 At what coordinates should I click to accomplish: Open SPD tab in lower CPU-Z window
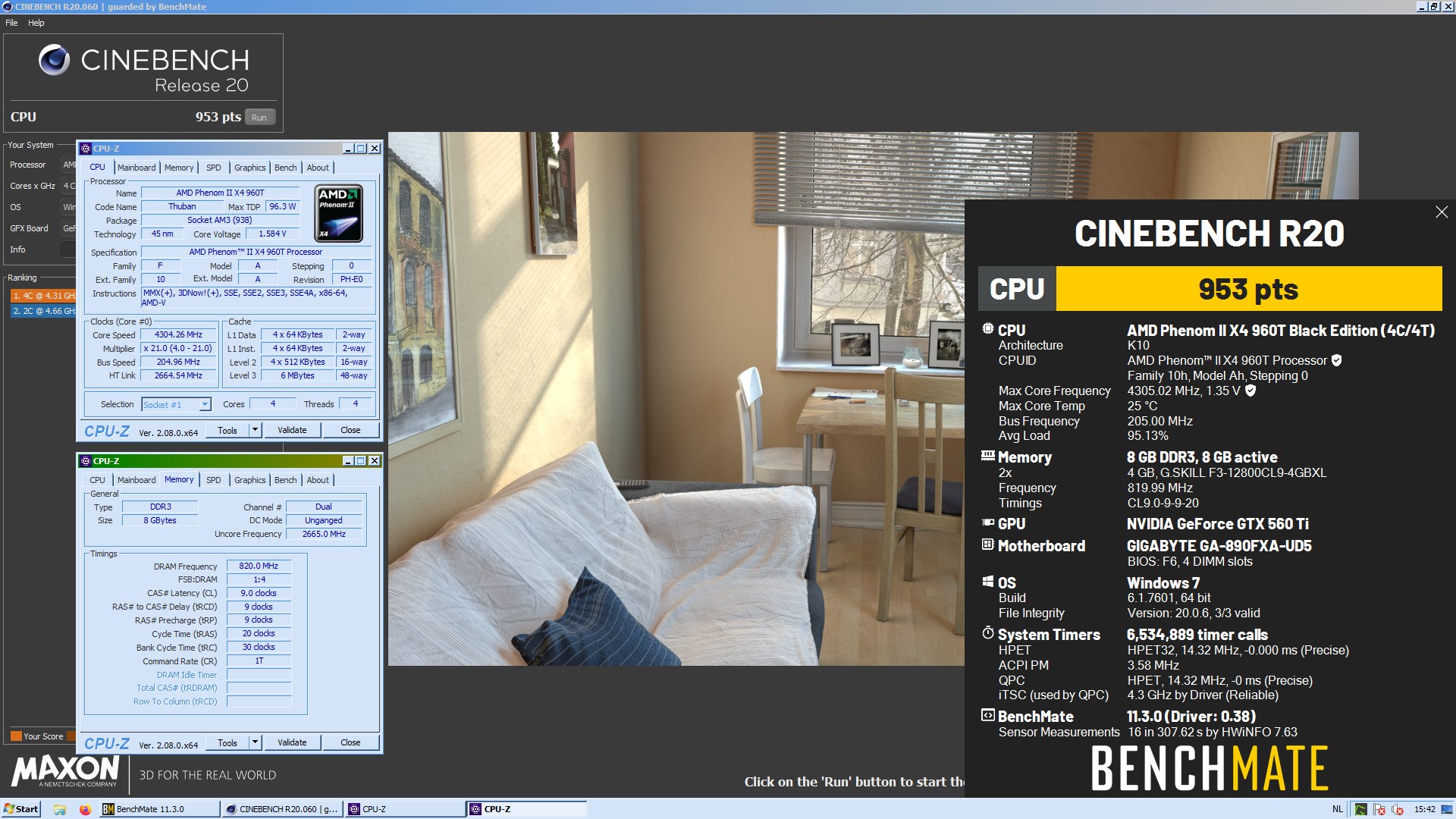[214, 480]
